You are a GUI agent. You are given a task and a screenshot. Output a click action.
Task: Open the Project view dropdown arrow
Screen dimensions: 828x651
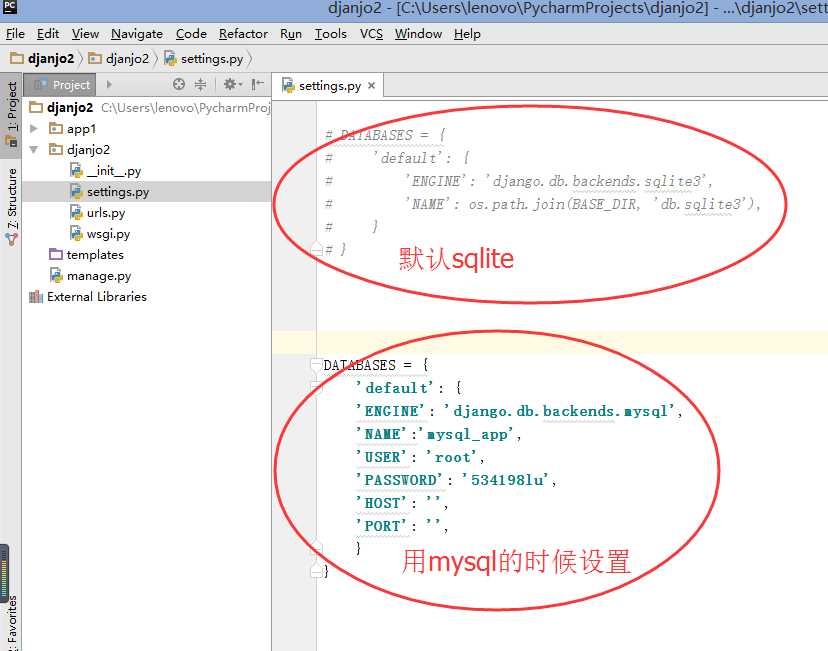[x=109, y=84]
